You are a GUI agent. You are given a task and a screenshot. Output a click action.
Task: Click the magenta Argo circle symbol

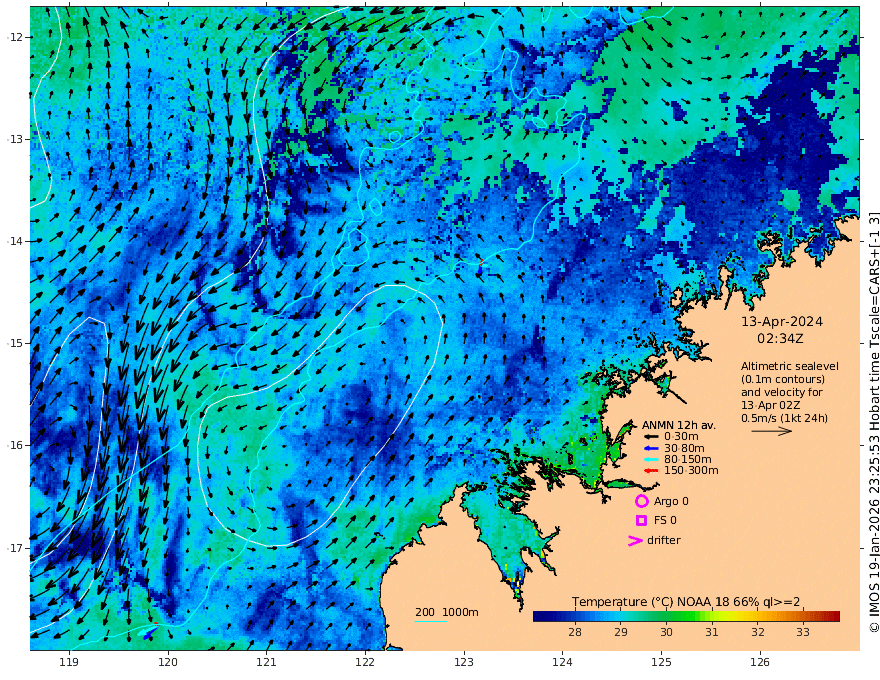click(641, 501)
